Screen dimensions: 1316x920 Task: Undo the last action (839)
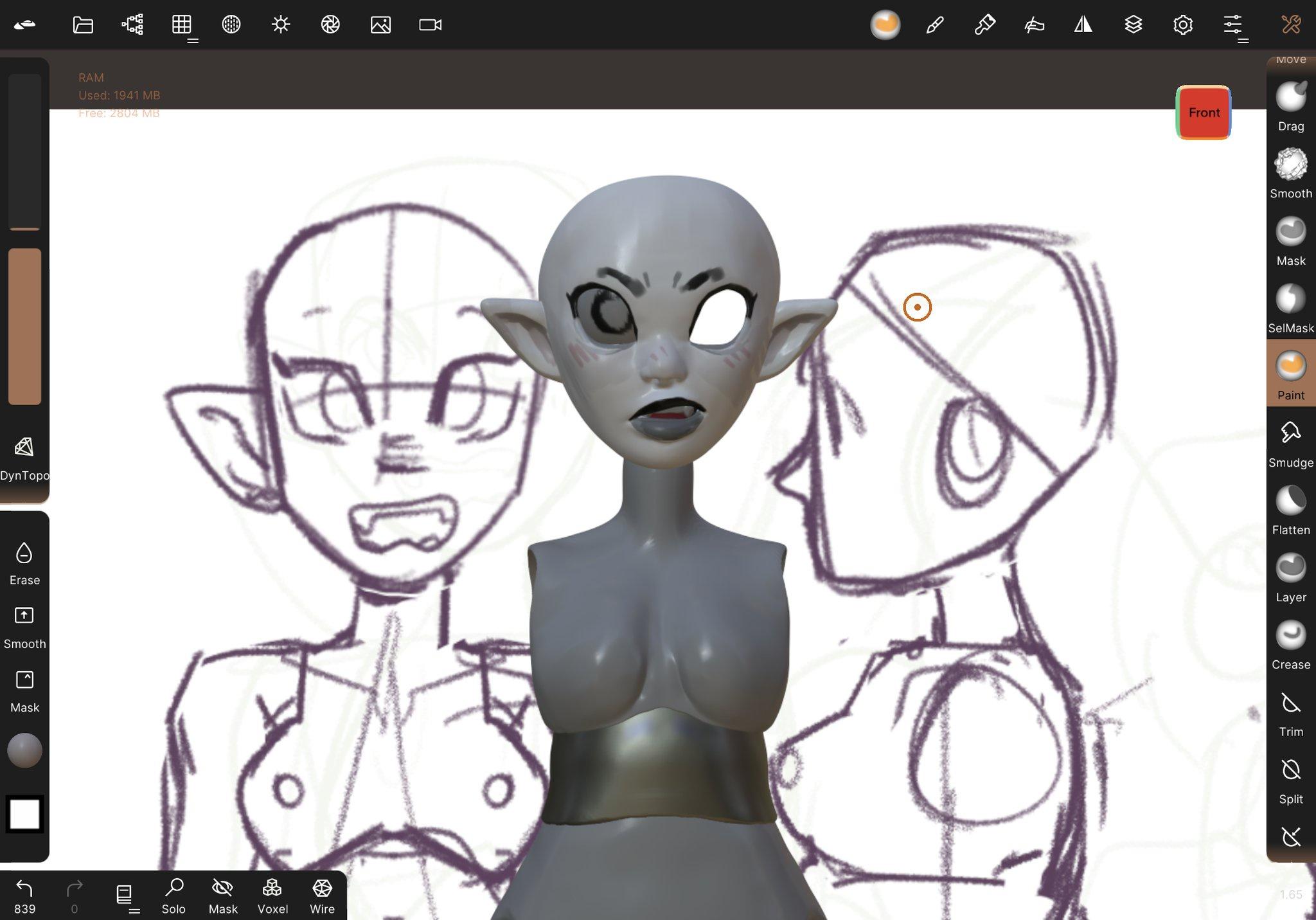24,896
